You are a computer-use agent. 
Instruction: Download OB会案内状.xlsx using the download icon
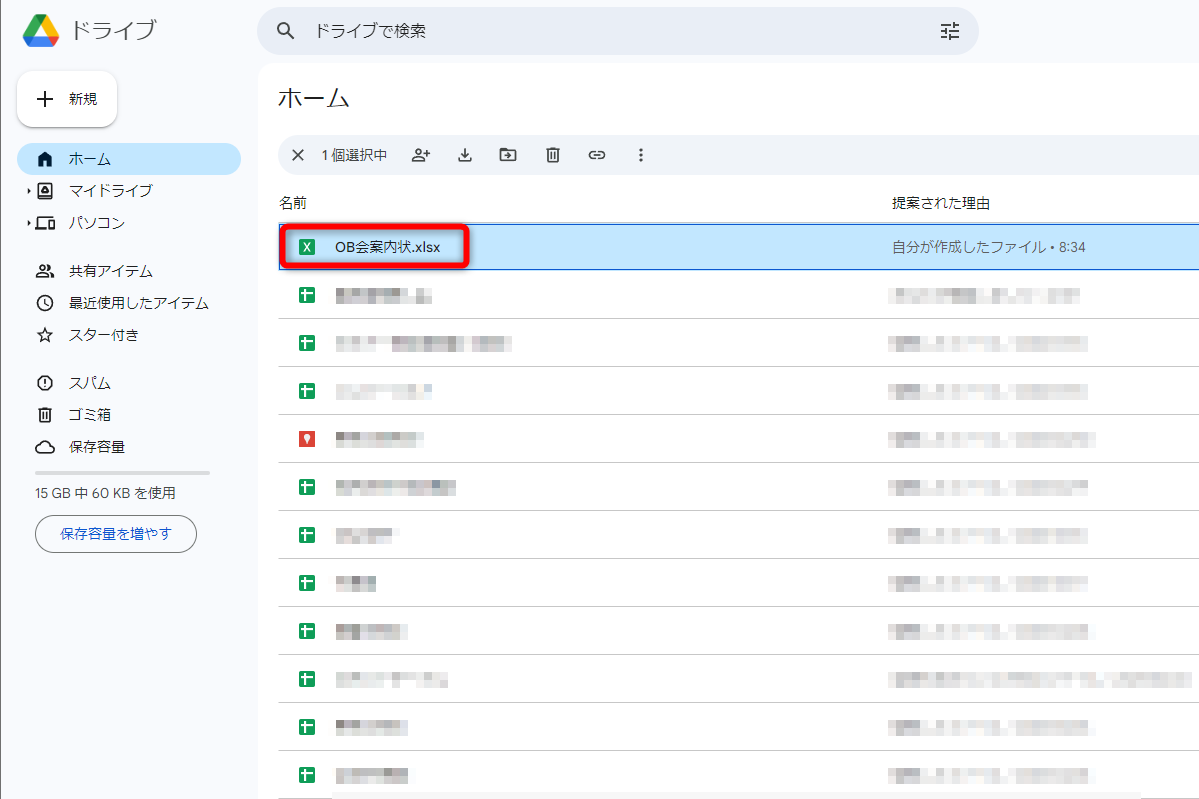464,155
